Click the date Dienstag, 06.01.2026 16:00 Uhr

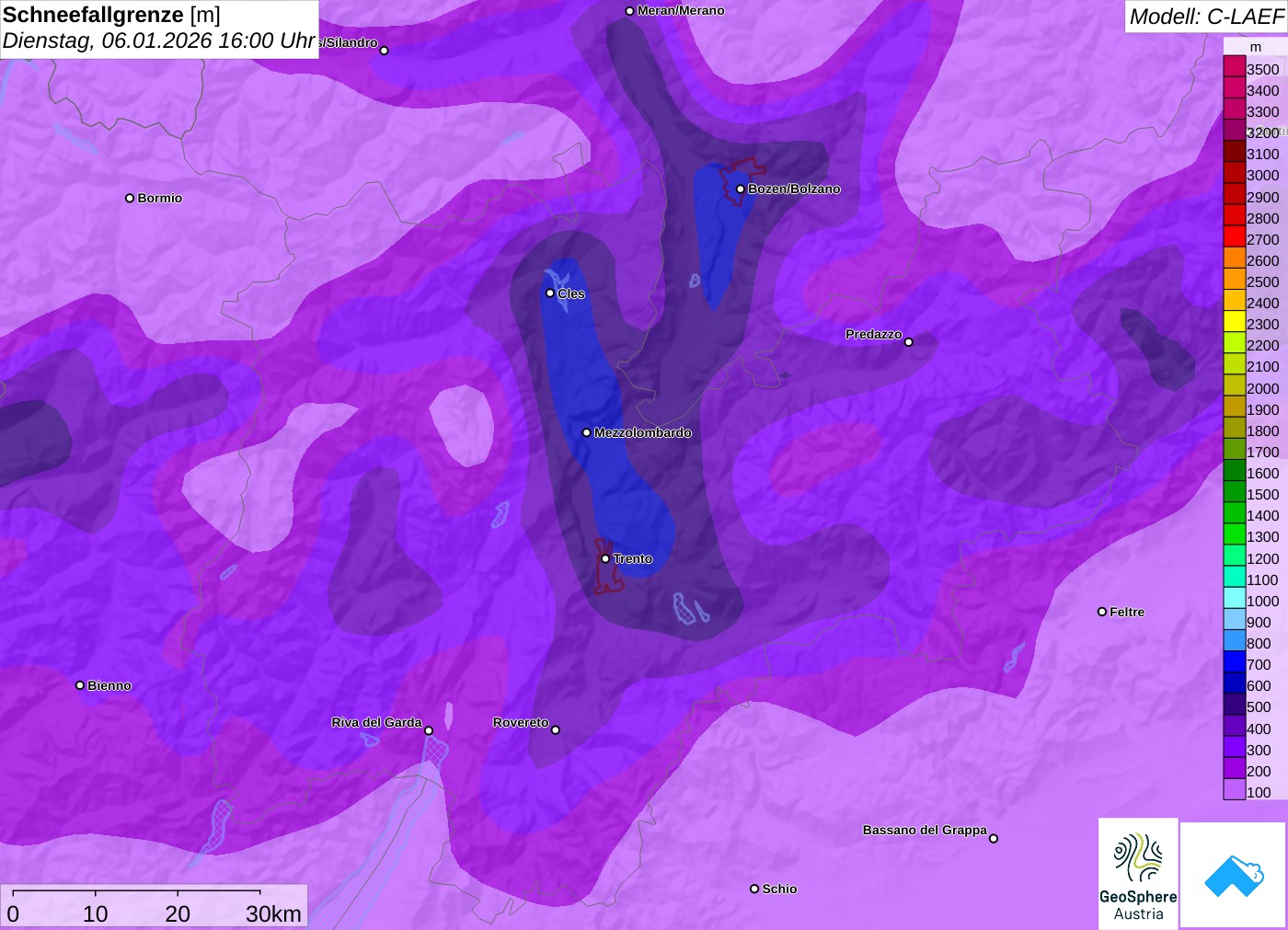point(159,40)
